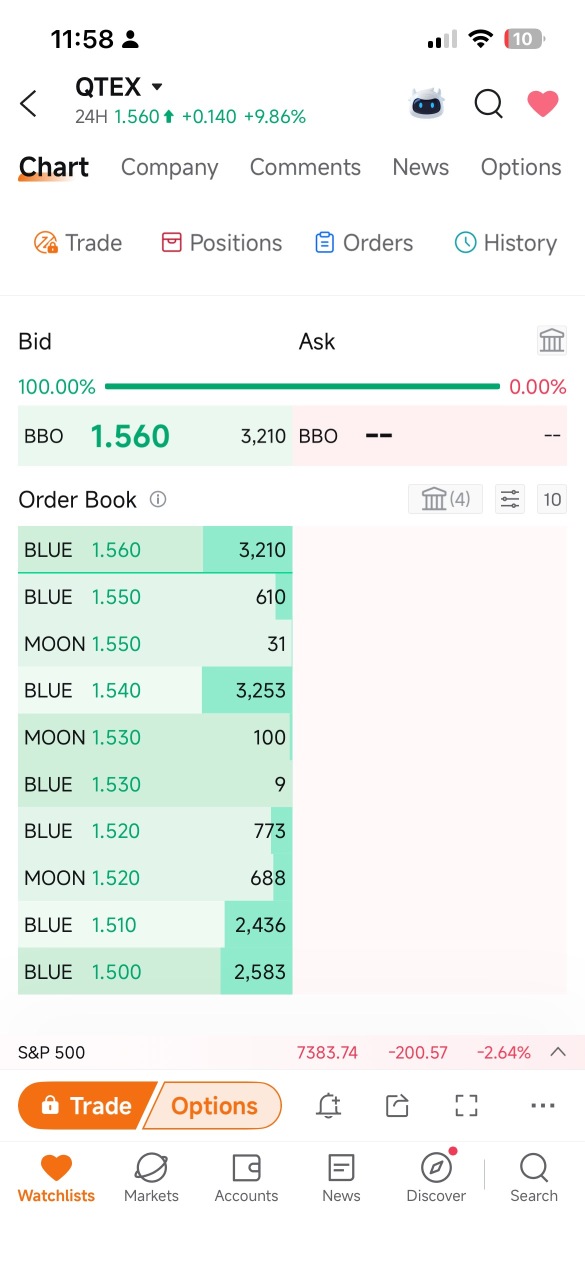Viewport: 585px width, 1266px height.
Task: Tap the bid/ask ratio progress bar
Action: (x=302, y=386)
